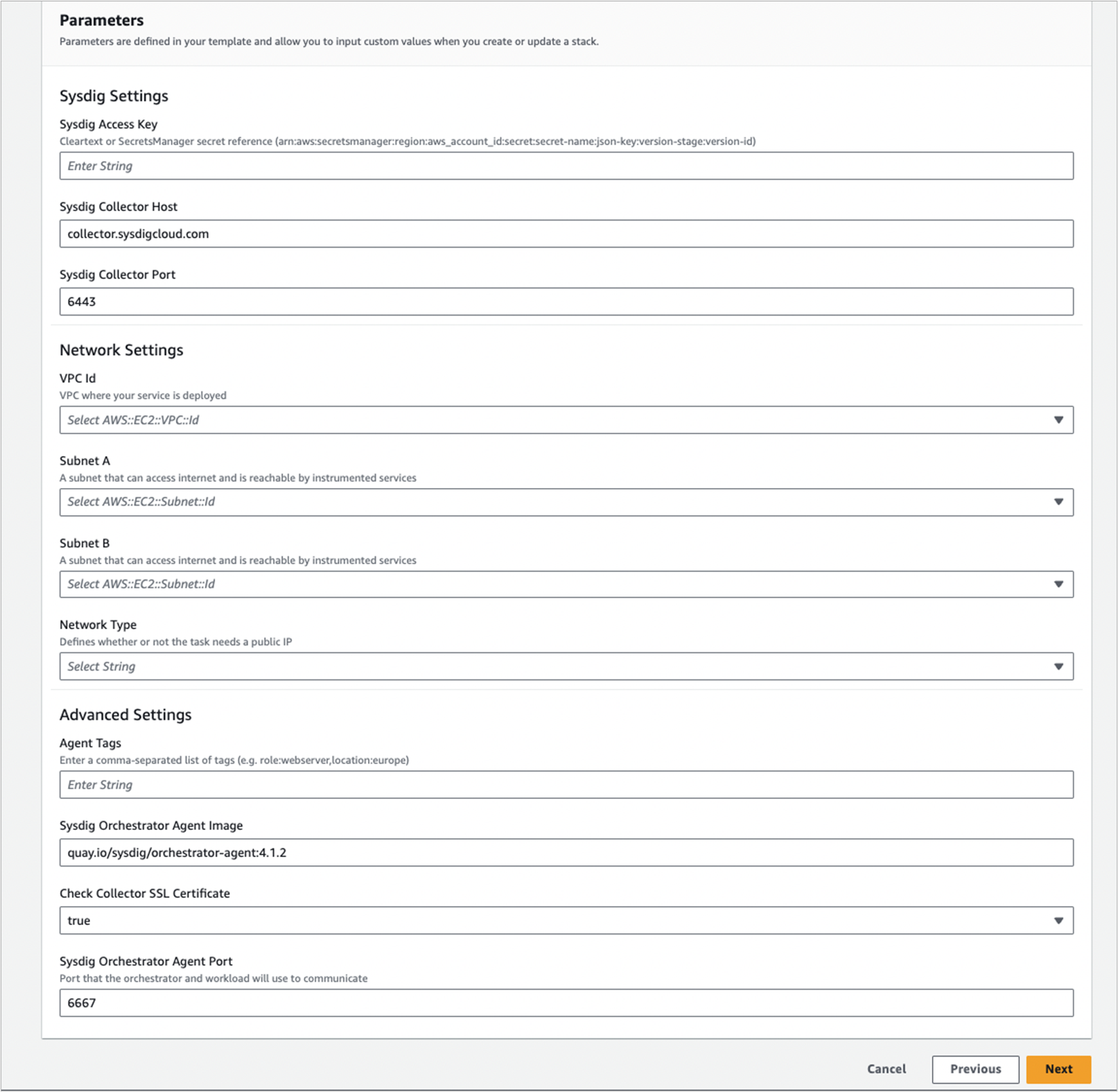The height and width of the screenshot is (1092, 1118).
Task: Open the VPC Id selection dropdown
Action: click(x=566, y=420)
